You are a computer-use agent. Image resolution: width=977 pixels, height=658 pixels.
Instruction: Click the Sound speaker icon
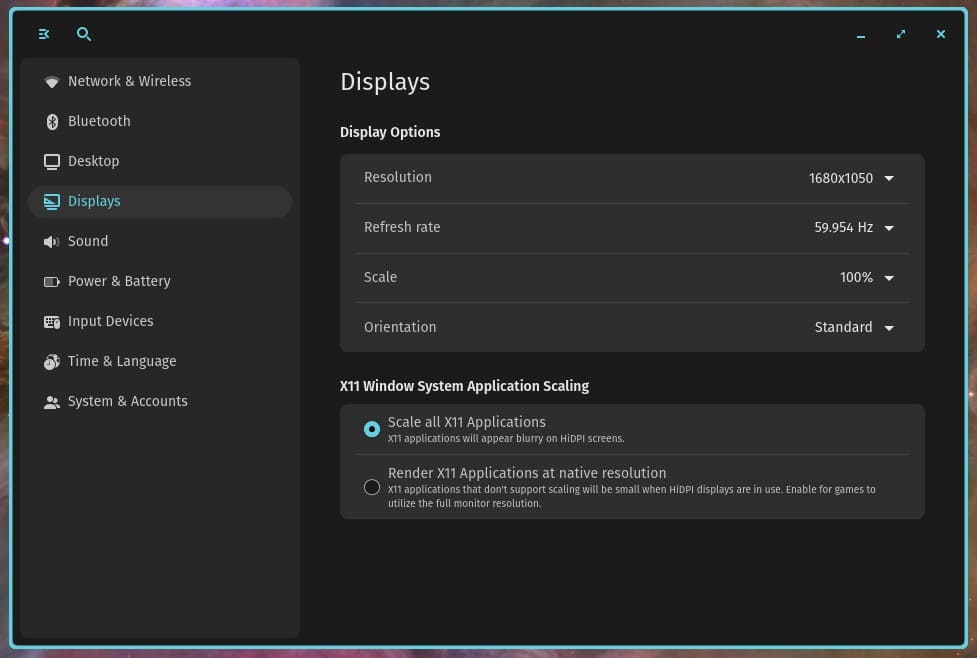coord(52,242)
